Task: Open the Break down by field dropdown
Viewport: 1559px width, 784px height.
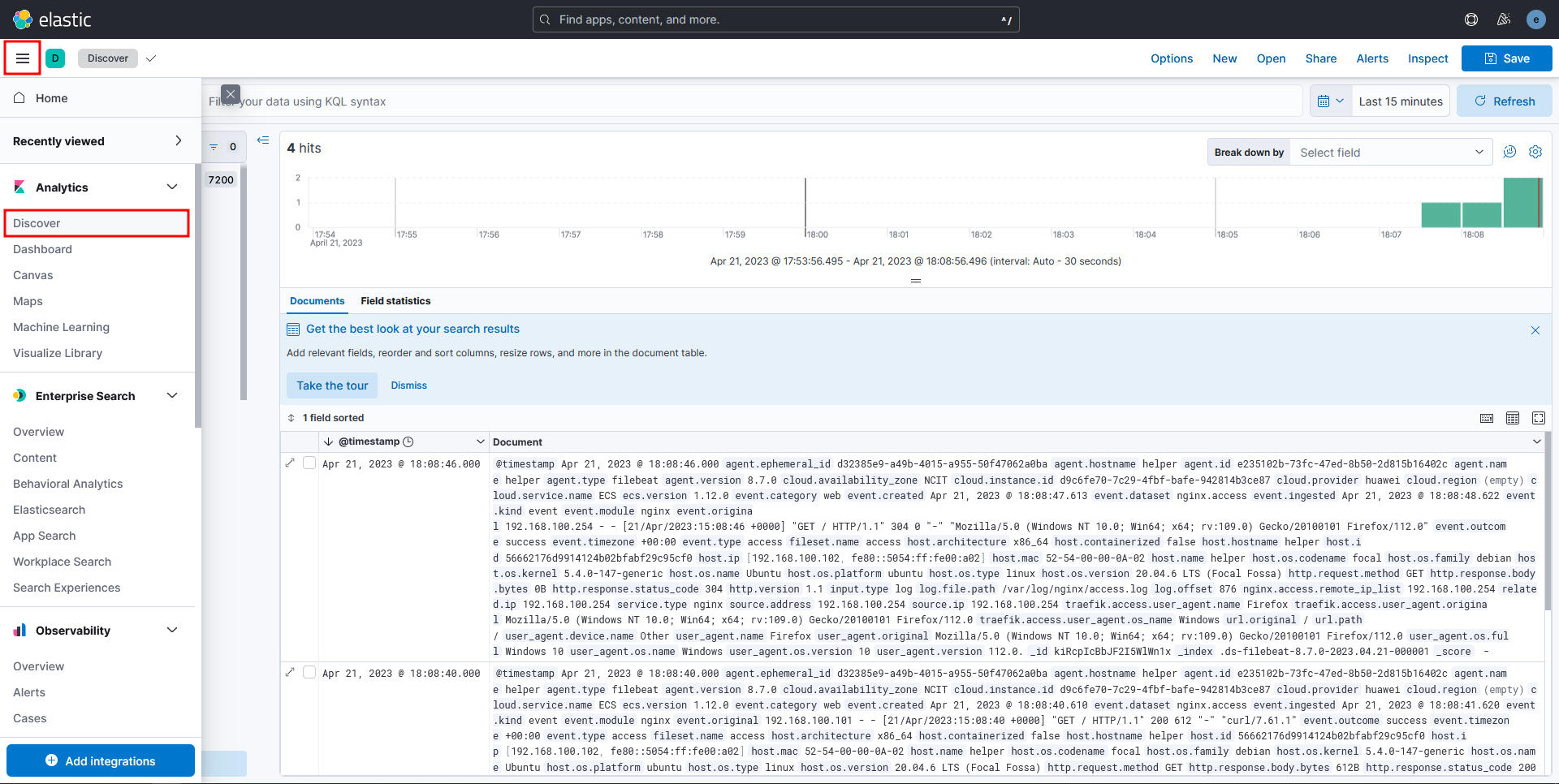Action: (x=1390, y=153)
